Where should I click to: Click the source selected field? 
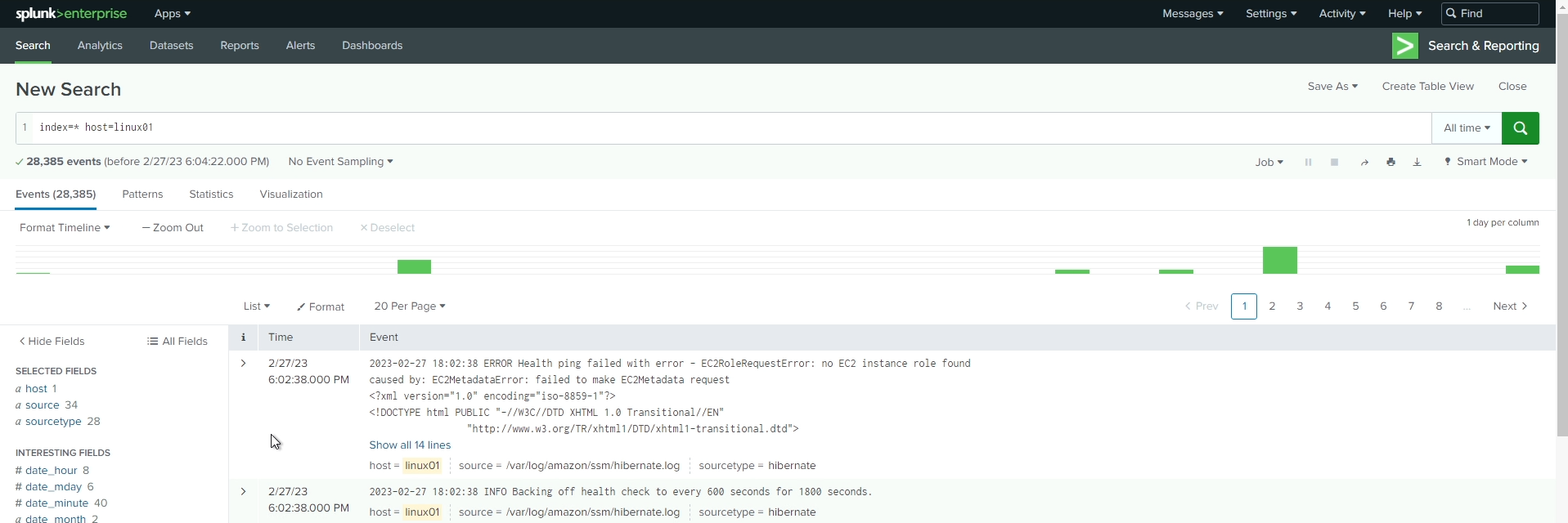click(42, 405)
